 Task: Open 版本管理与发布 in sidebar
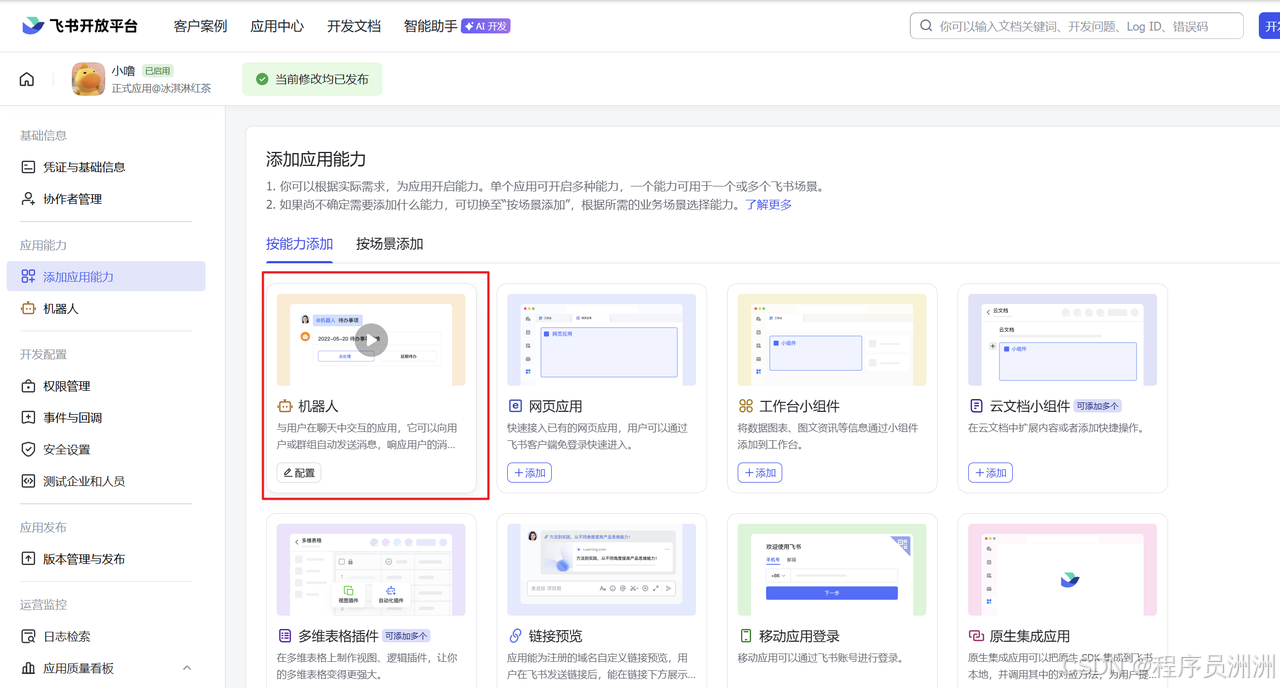[x=106, y=559]
